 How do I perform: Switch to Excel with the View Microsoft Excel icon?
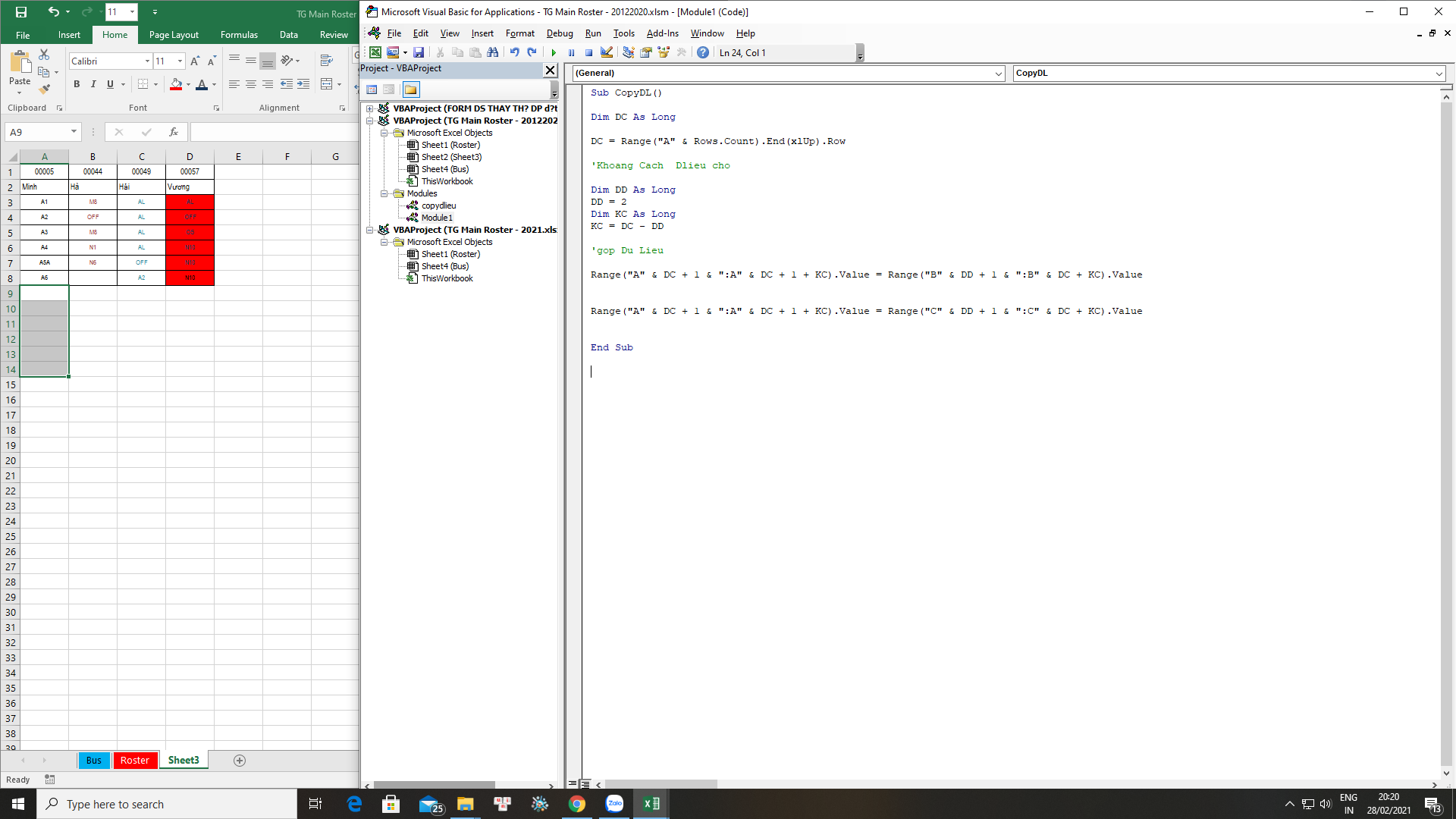click(x=375, y=52)
